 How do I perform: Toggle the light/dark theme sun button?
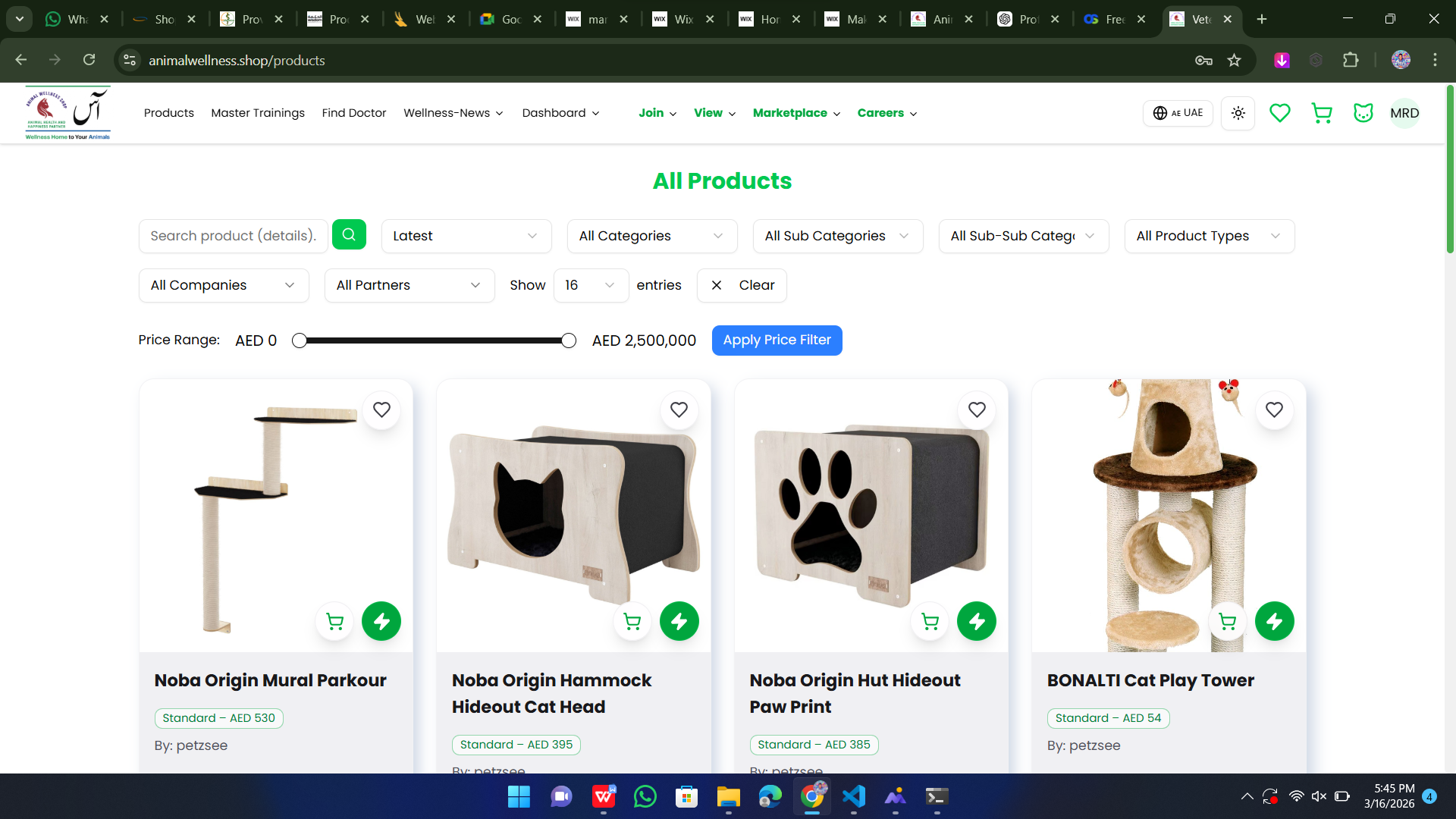pos(1238,113)
